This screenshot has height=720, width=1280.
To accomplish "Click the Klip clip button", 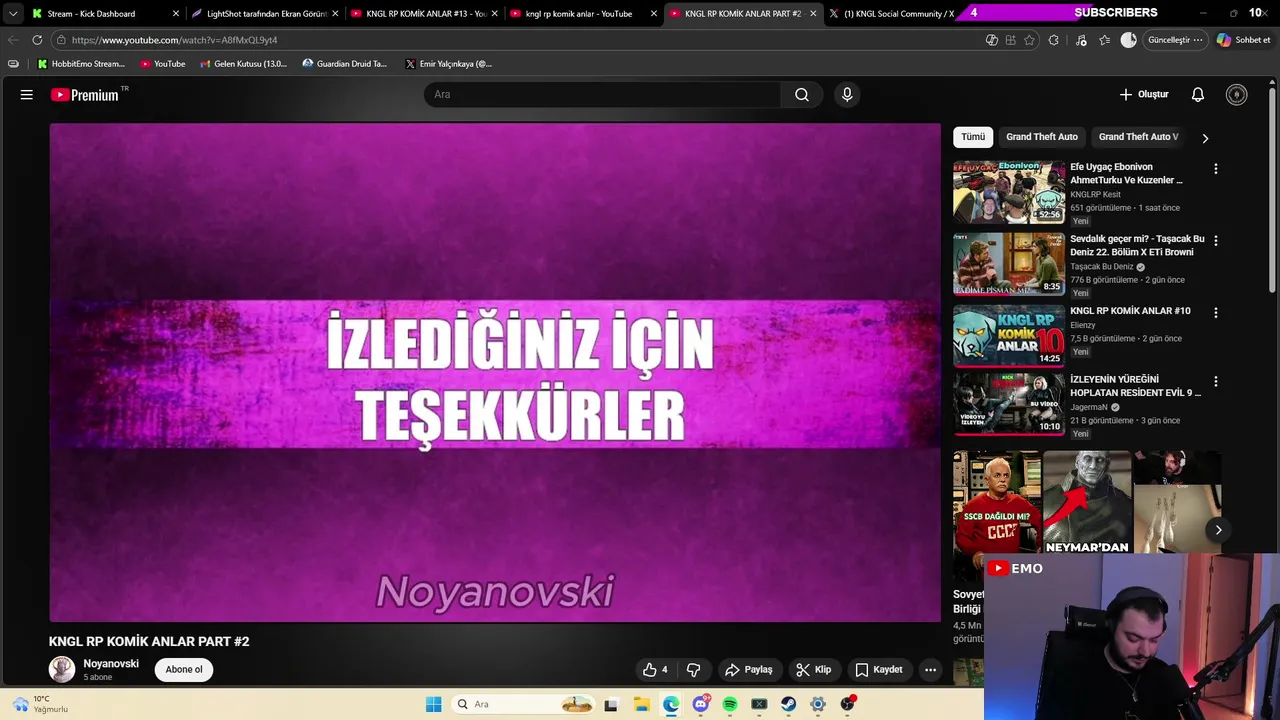I will [813, 670].
